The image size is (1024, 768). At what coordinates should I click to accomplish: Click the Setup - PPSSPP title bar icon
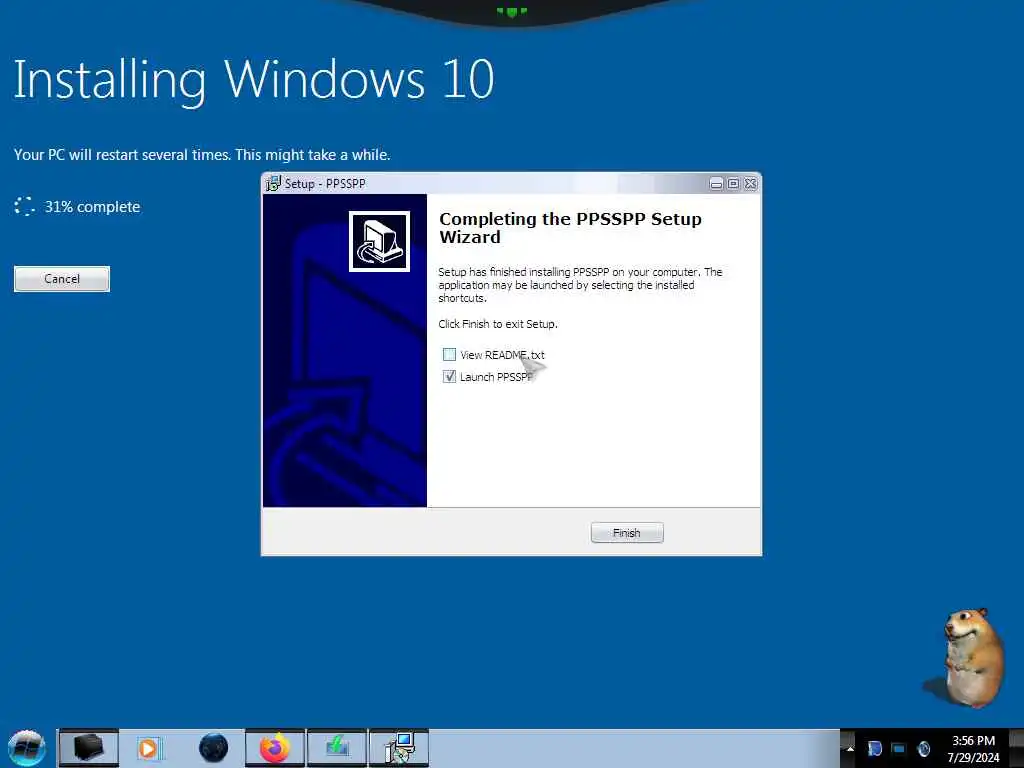click(273, 184)
